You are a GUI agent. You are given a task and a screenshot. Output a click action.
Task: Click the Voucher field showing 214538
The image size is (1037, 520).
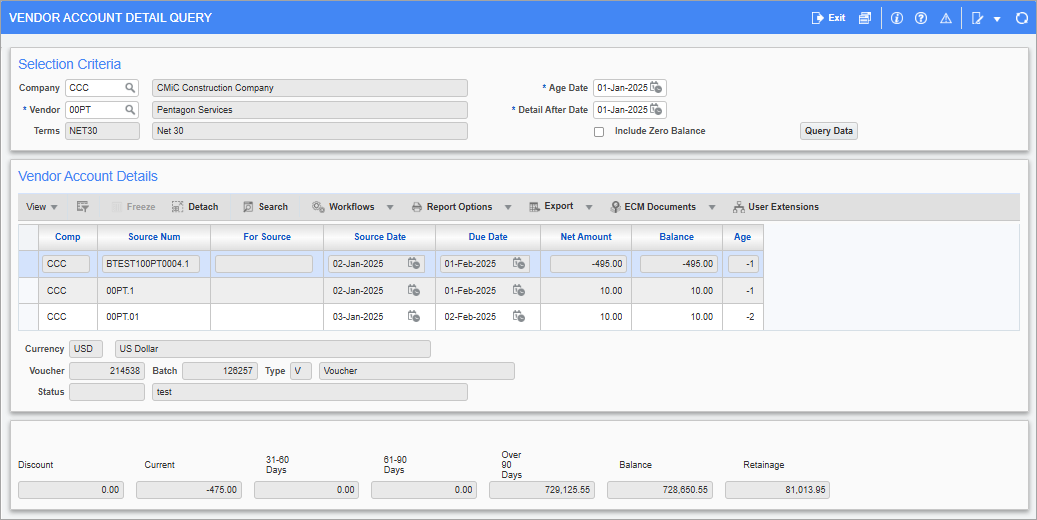(x=106, y=371)
